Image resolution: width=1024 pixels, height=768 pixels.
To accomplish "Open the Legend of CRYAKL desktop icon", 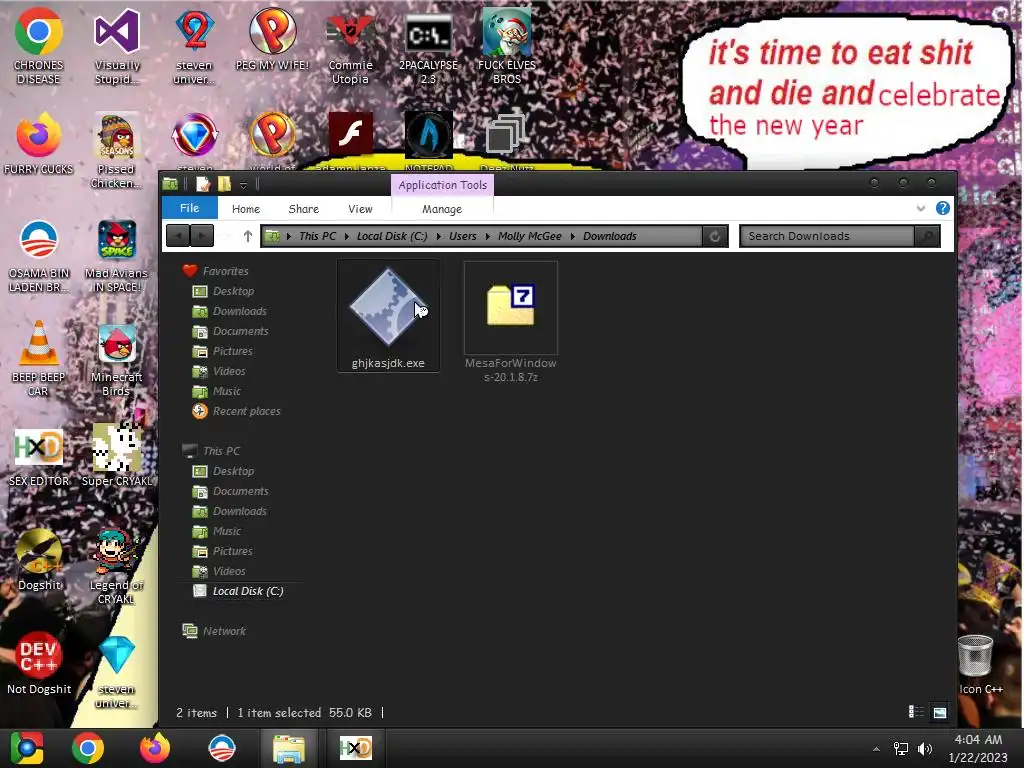I will 117,567.
